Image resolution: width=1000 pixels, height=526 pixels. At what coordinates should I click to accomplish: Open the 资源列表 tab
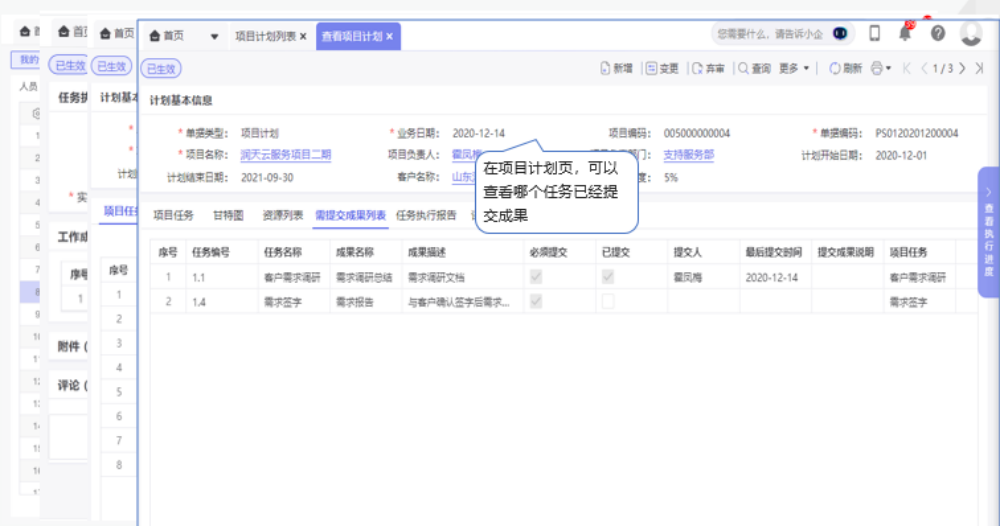tap(283, 216)
